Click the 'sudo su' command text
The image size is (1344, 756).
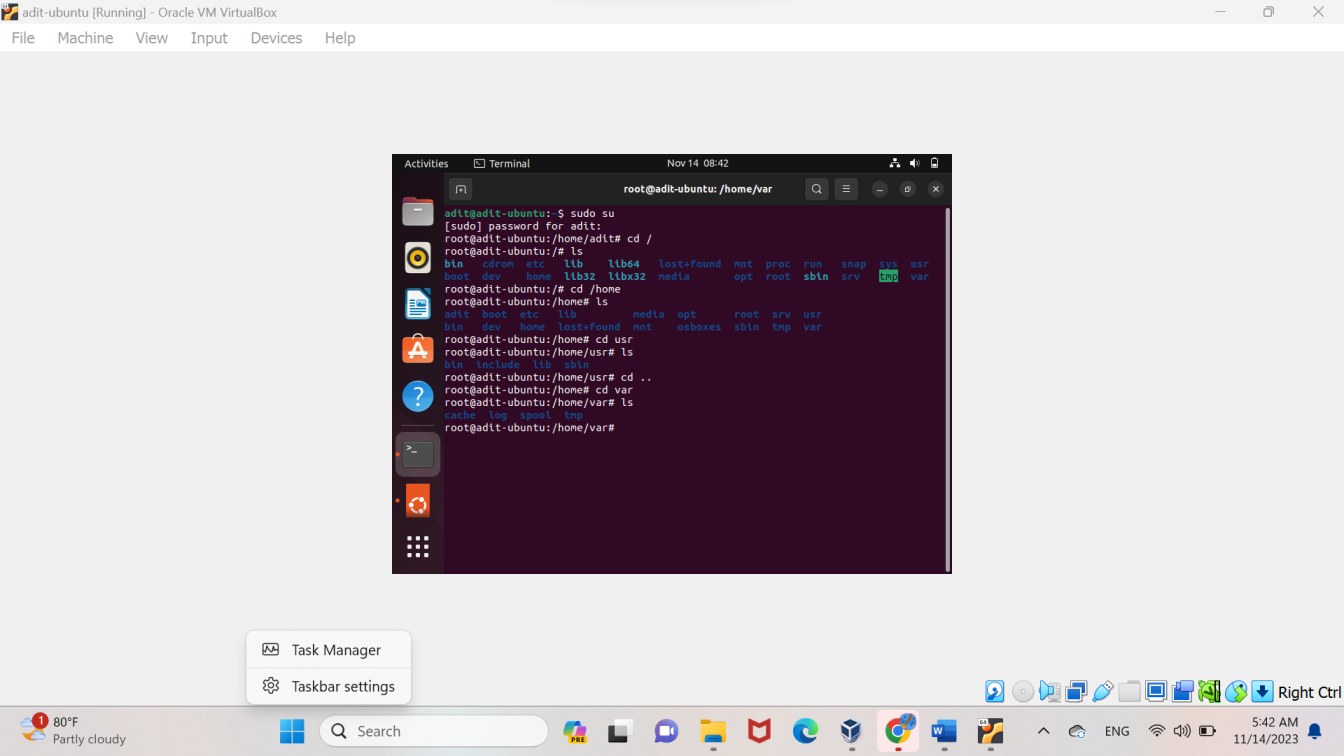click(592, 214)
